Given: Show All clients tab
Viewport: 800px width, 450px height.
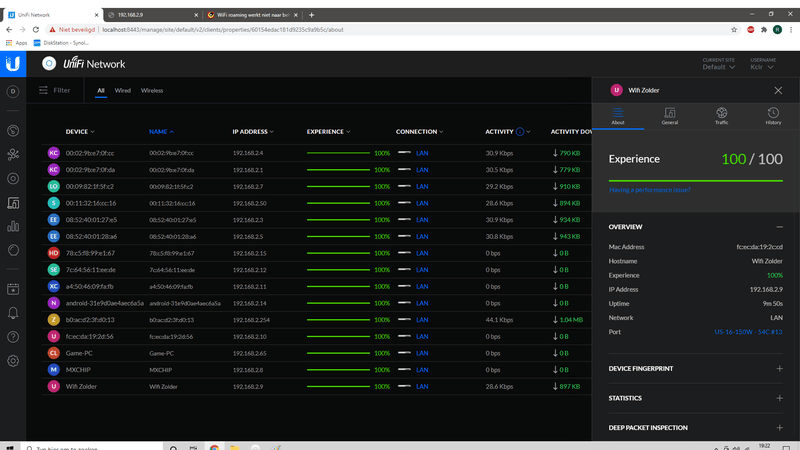Looking at the screenshot, I should 101,90.
